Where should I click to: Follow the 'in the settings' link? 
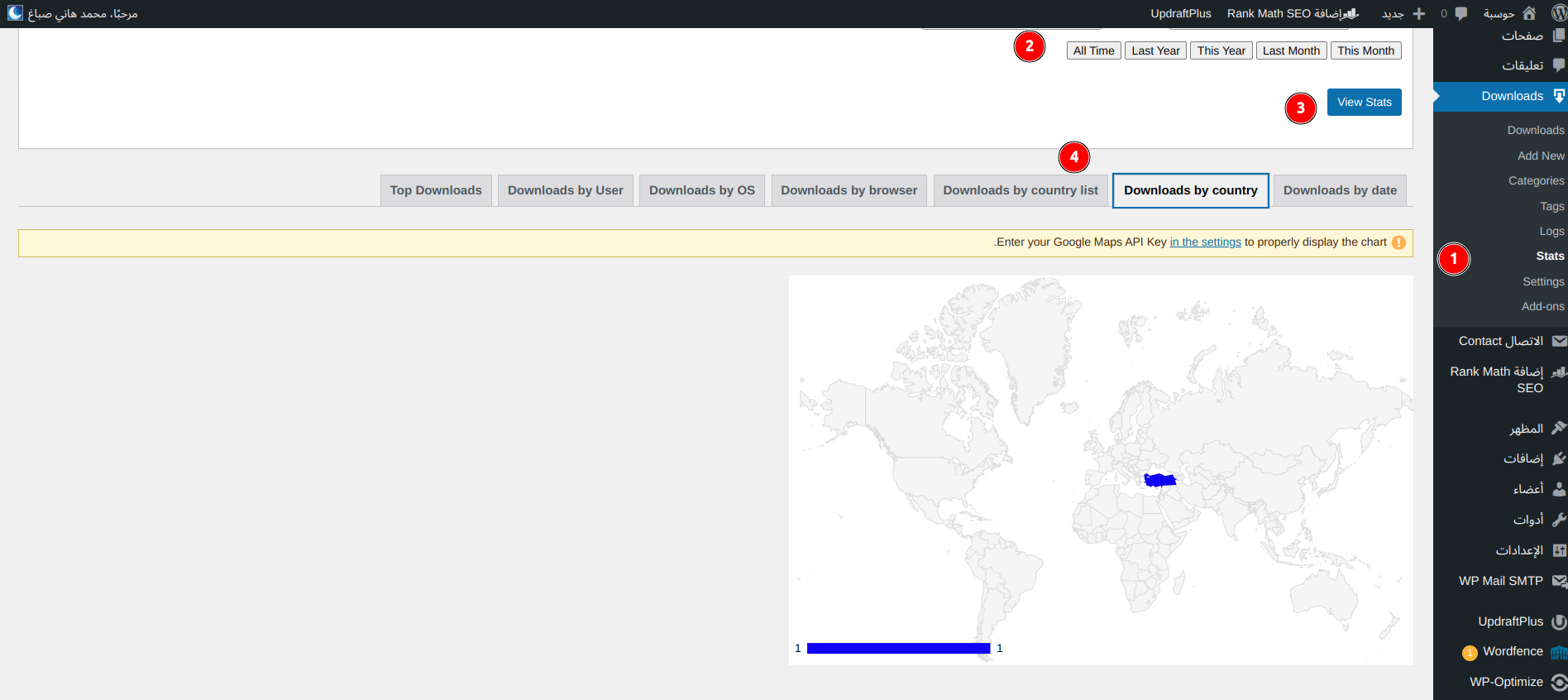click(1205, 242)
